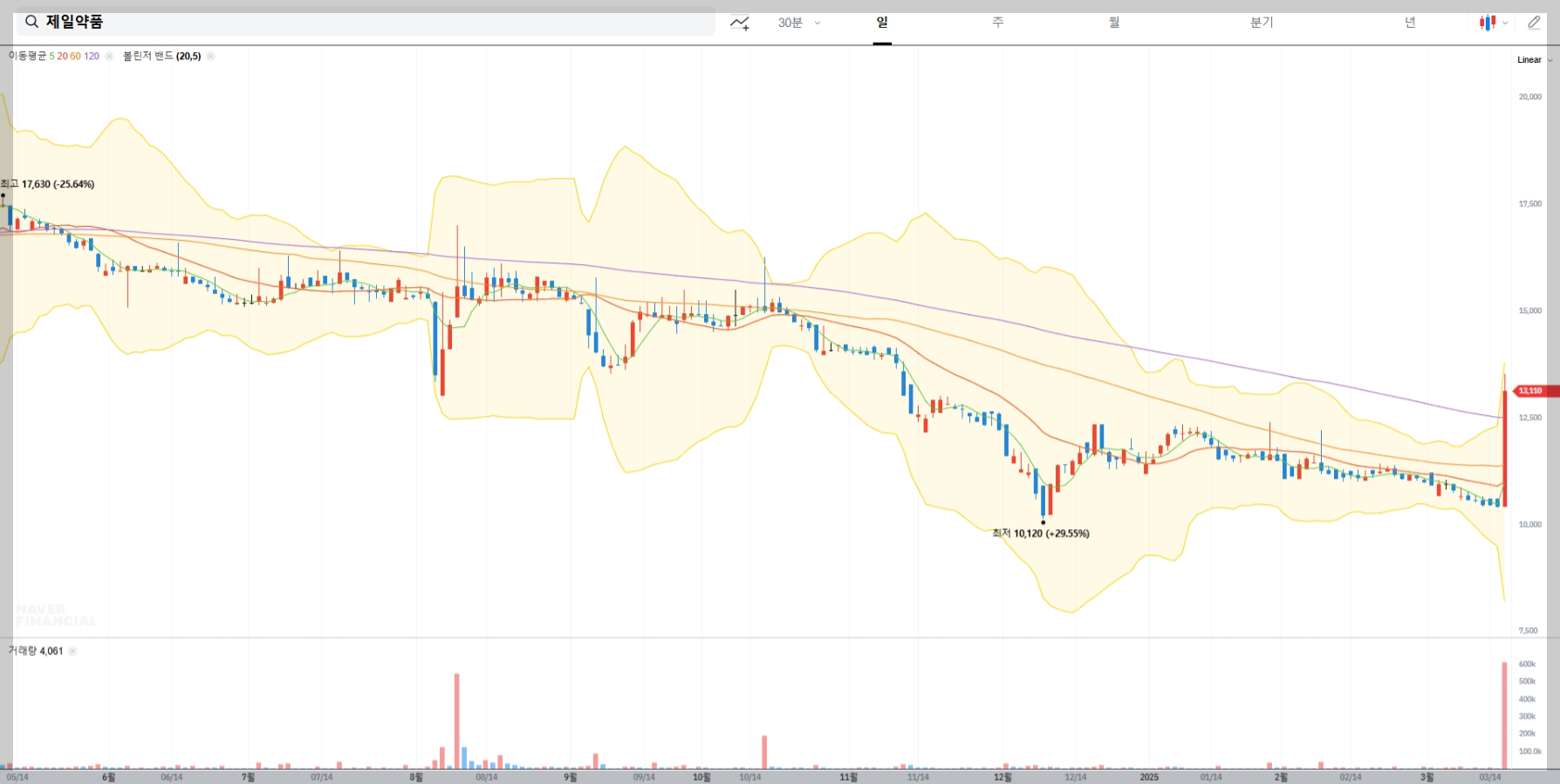Click the 100.0k volume axis label
Image resolution: width=1560 pixels, height=784 pixels.
pyautogui.click(x=1530, y=752)
